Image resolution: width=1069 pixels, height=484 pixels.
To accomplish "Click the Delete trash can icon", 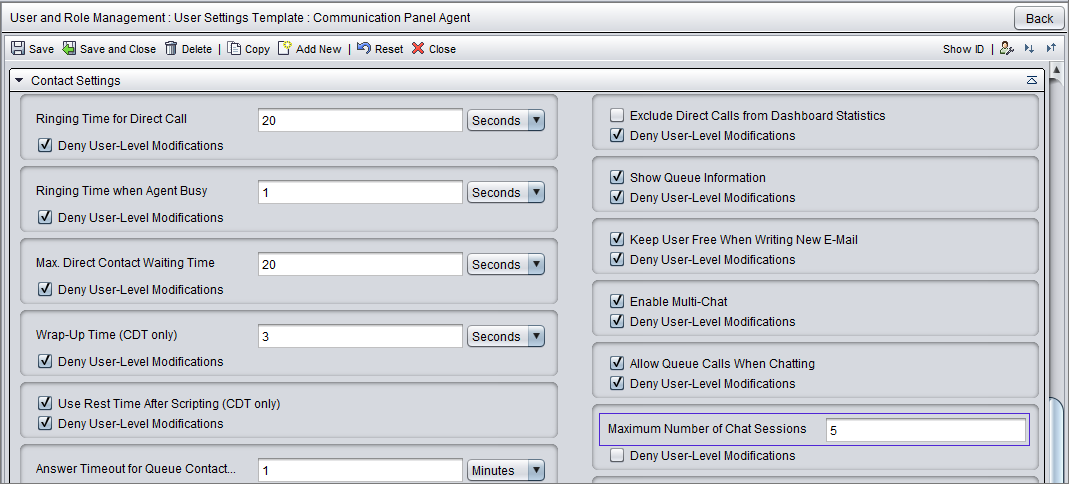I will (x=171, y=48).
